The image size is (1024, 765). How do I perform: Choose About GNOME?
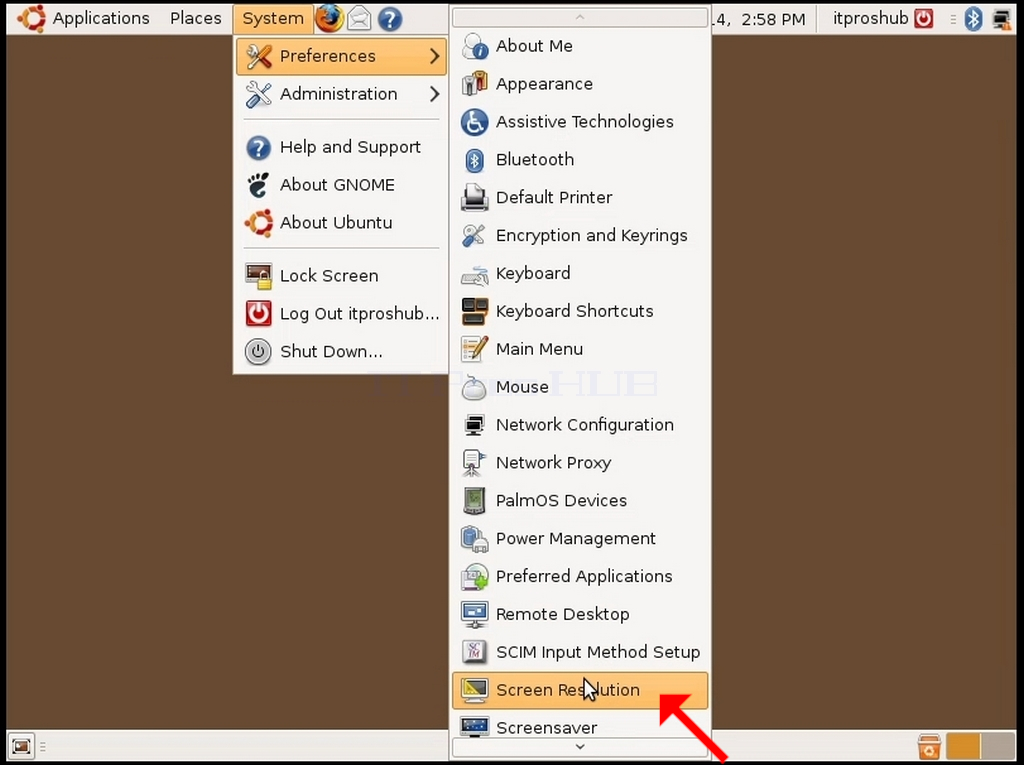342,186
